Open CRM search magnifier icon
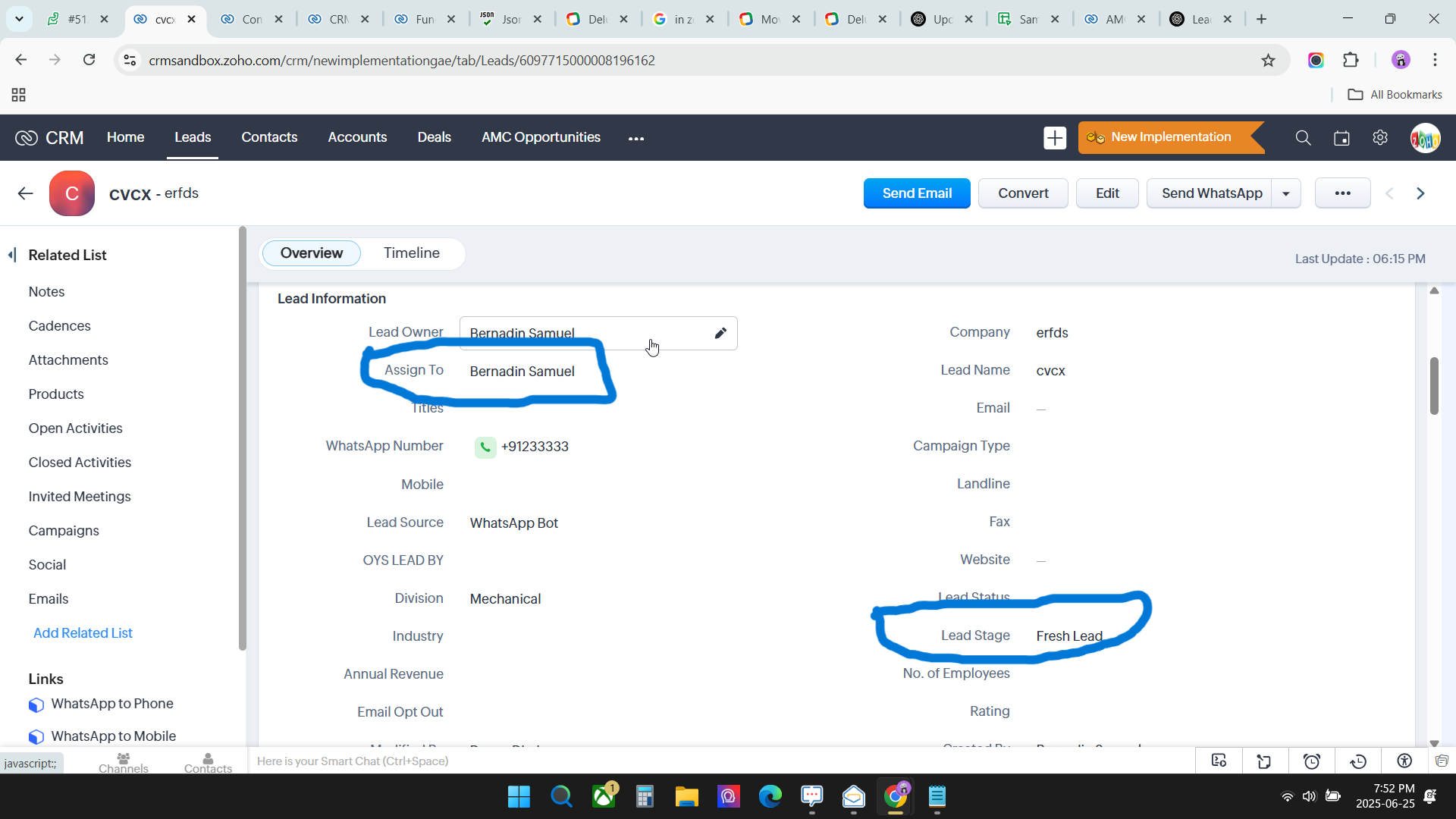This screenshot has width=1456, height=819. tap(1303, 138)
